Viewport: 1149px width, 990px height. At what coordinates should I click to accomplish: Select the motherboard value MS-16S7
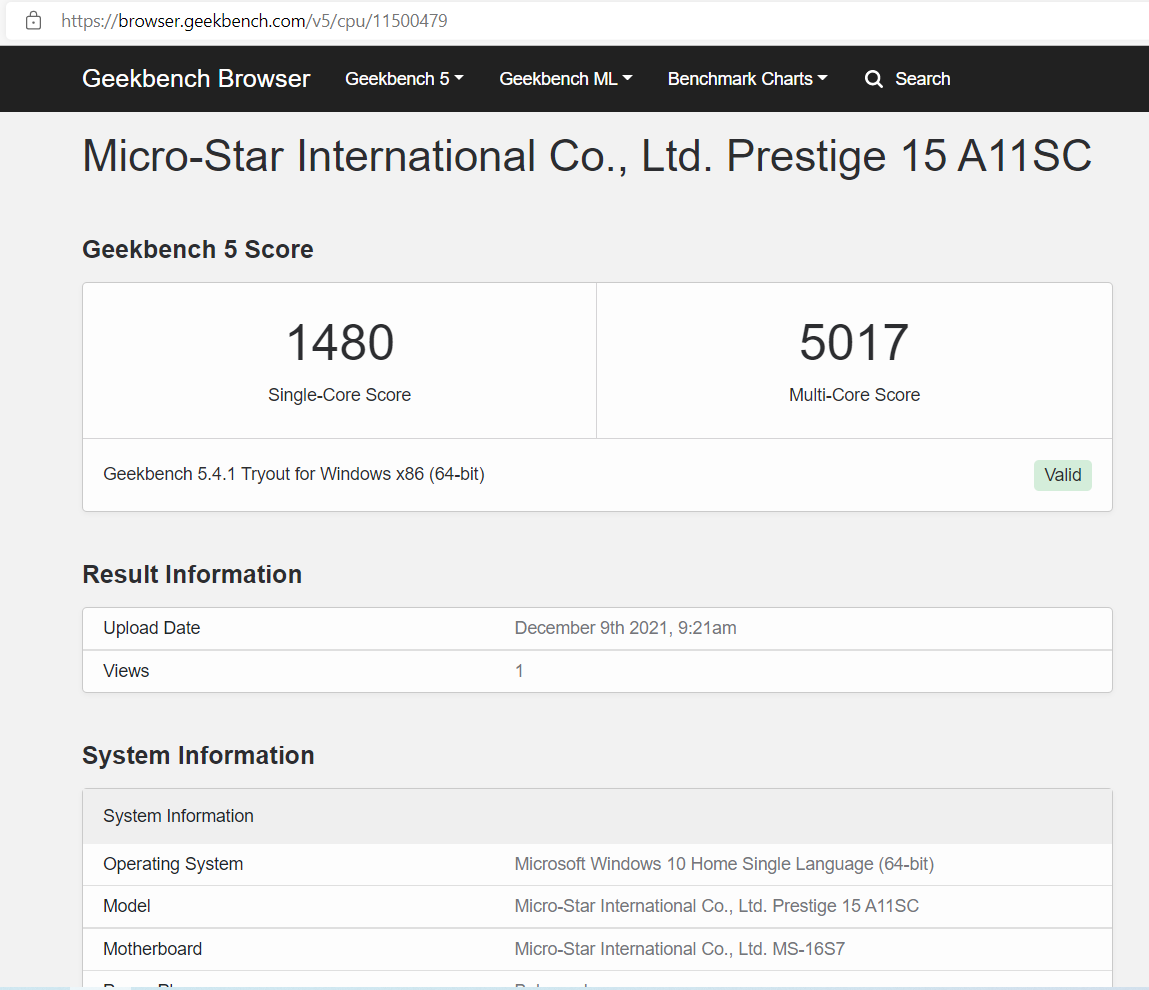[x=679, y=949]
